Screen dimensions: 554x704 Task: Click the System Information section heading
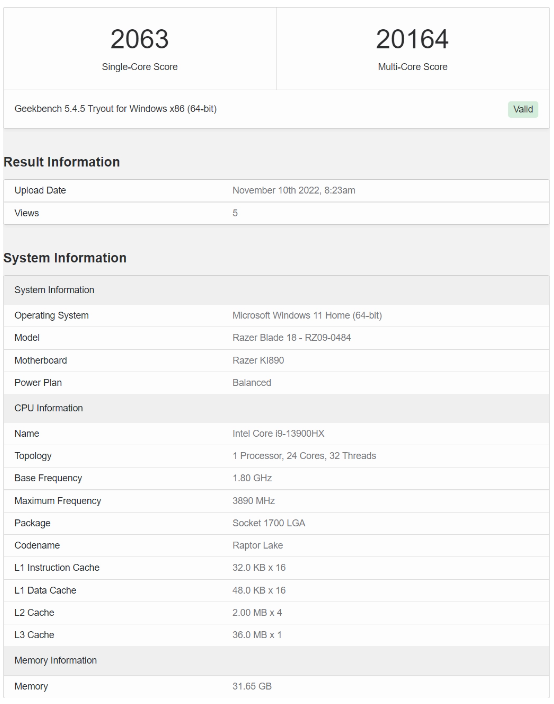pyautogui.click(x=65, y=258)
